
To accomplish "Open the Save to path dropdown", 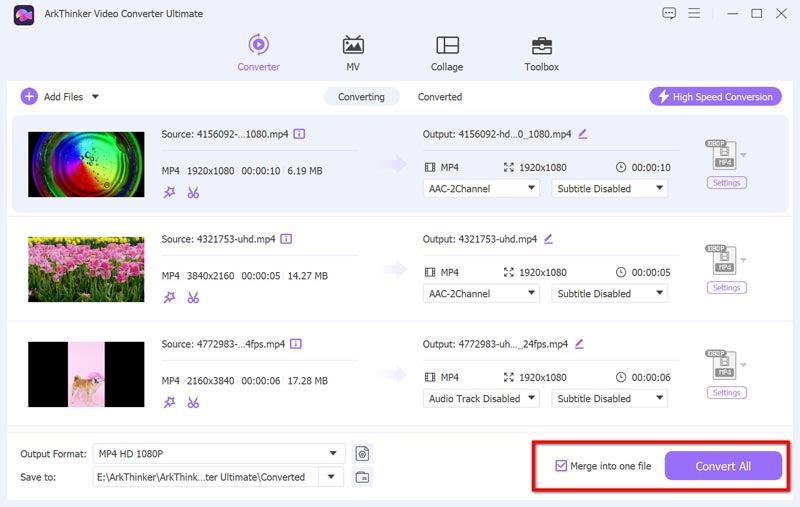I will [331, 477].
